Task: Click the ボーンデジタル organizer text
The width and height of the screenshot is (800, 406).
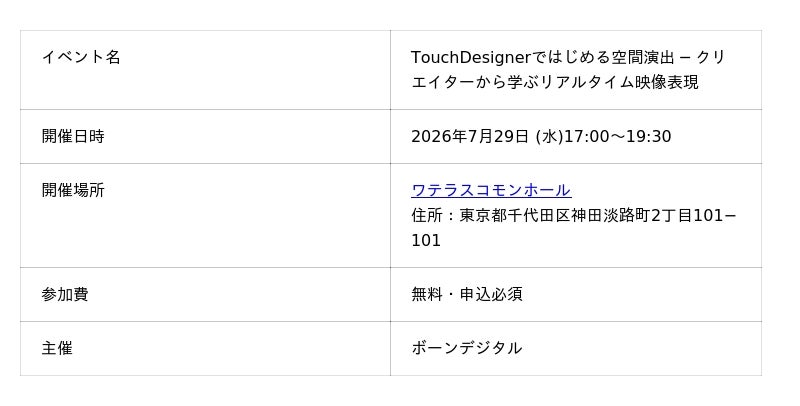Action: click(466, 348)
